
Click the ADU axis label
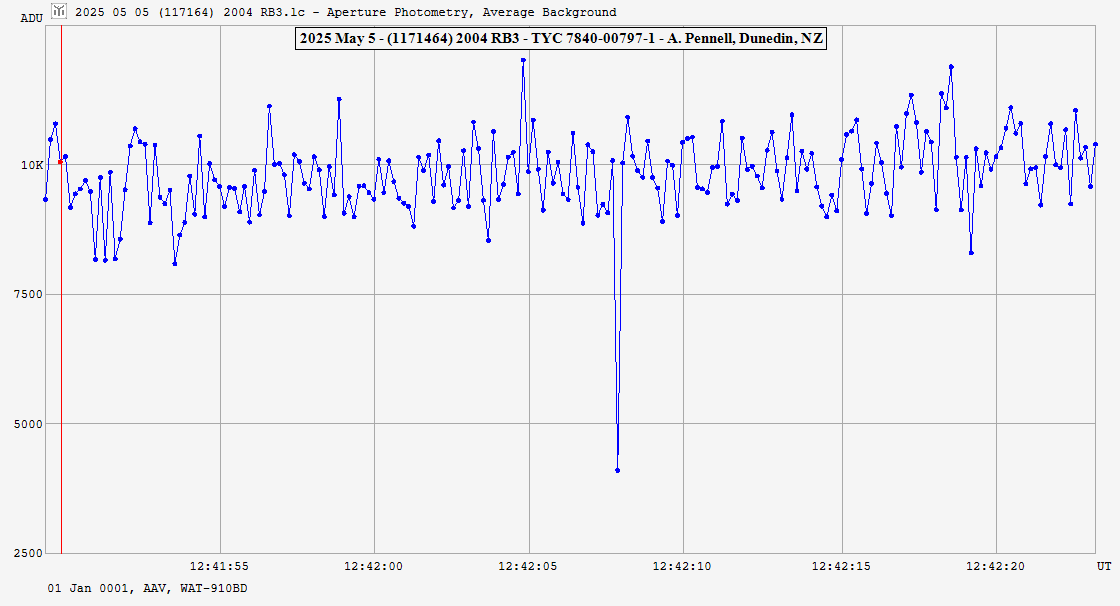coord(32,18)
